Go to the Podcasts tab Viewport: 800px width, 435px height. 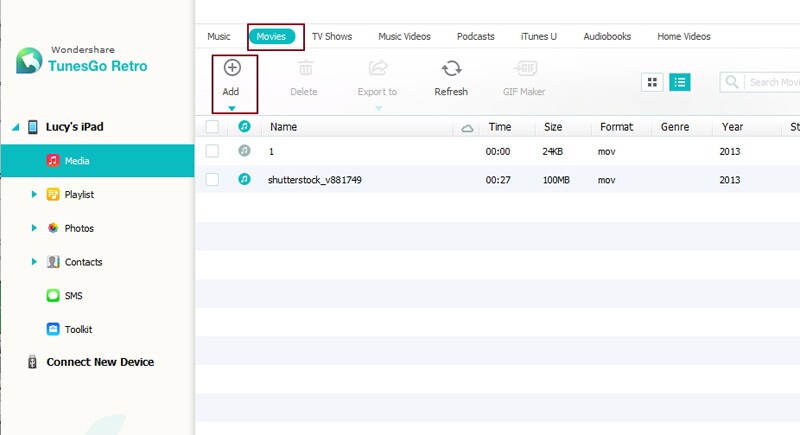click(476, 37)
